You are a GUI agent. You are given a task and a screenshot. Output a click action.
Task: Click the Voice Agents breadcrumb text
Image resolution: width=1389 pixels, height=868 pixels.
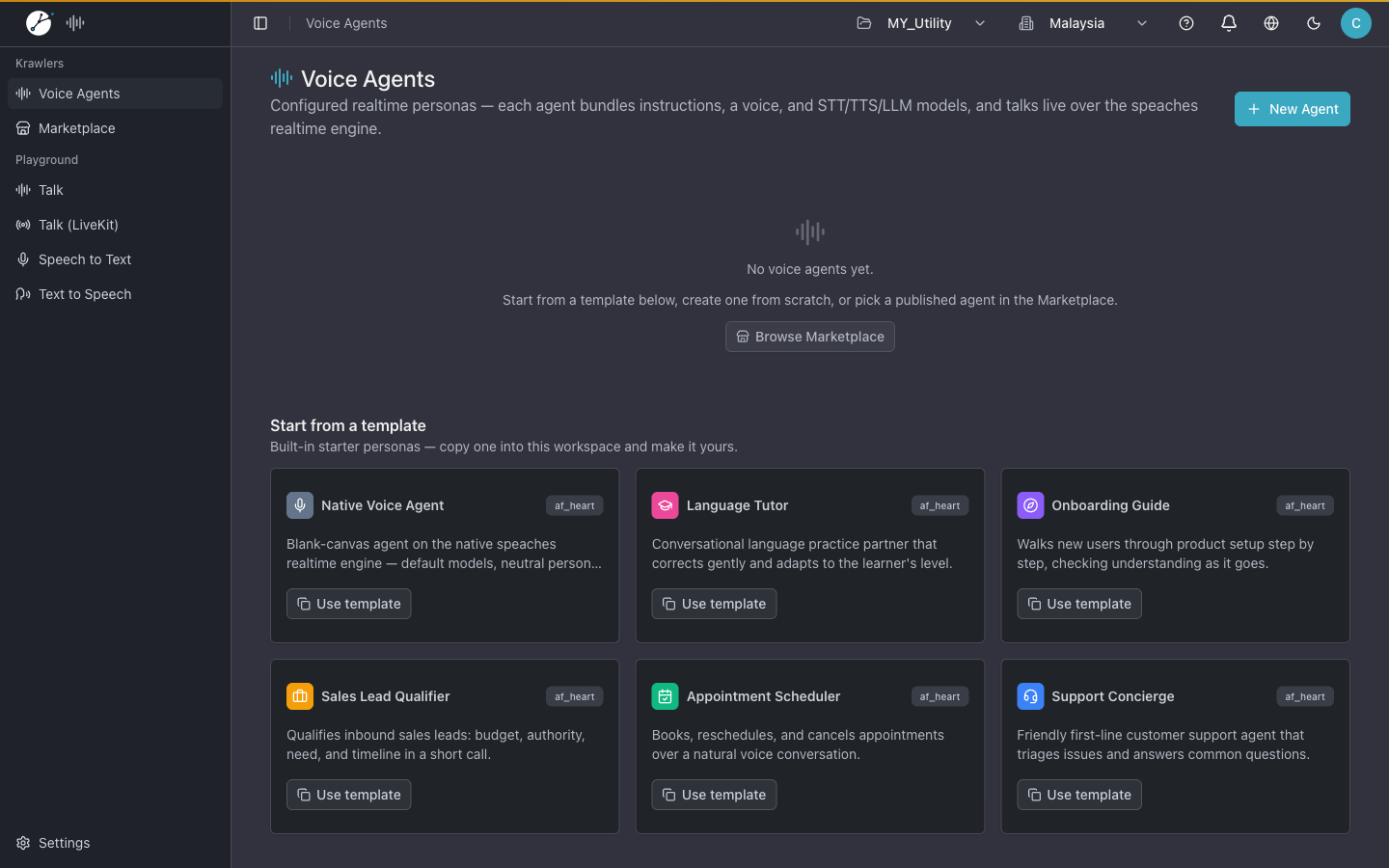tap(346, 23)
